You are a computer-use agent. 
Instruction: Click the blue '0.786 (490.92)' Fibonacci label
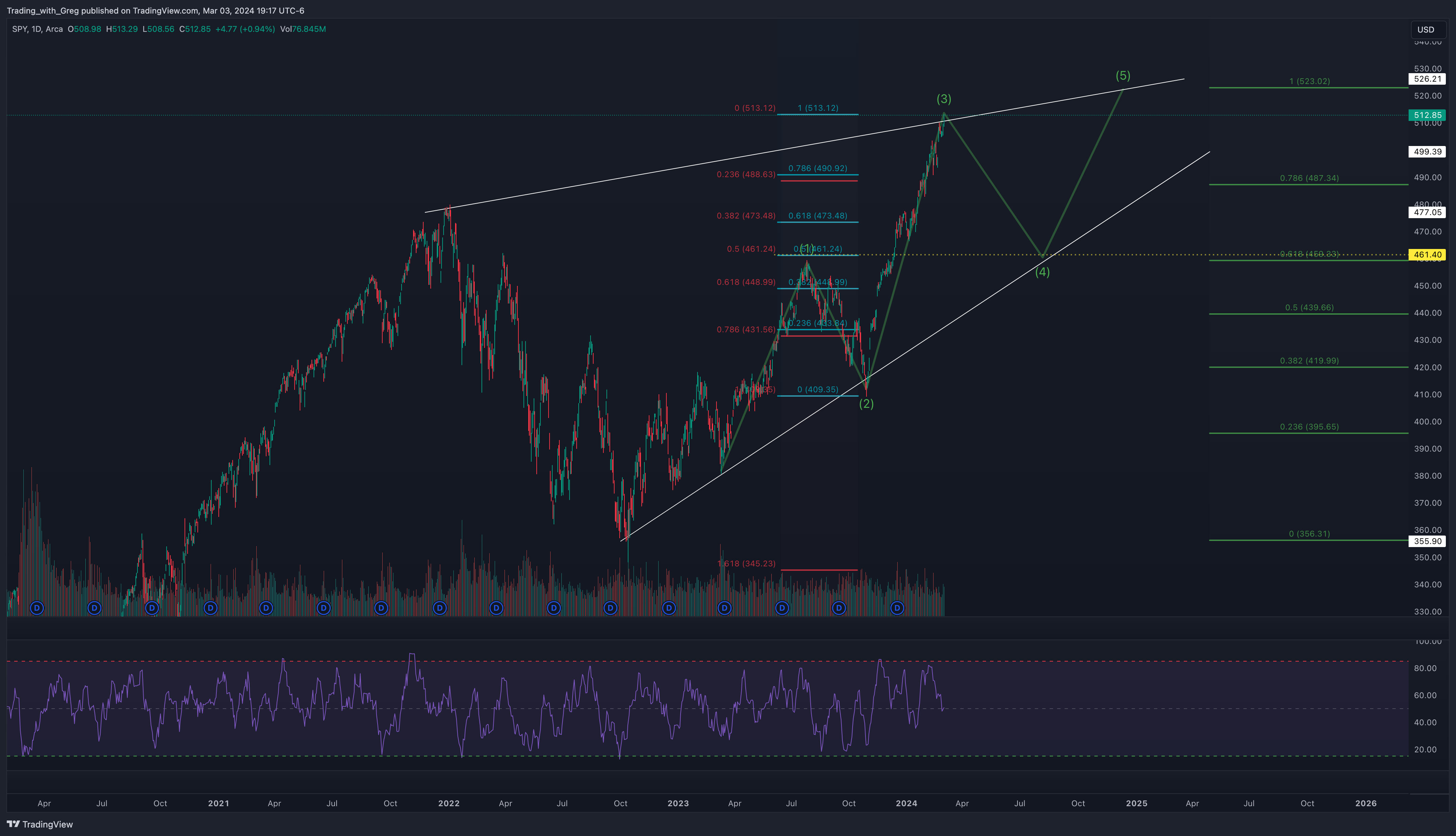pos(818,169)
